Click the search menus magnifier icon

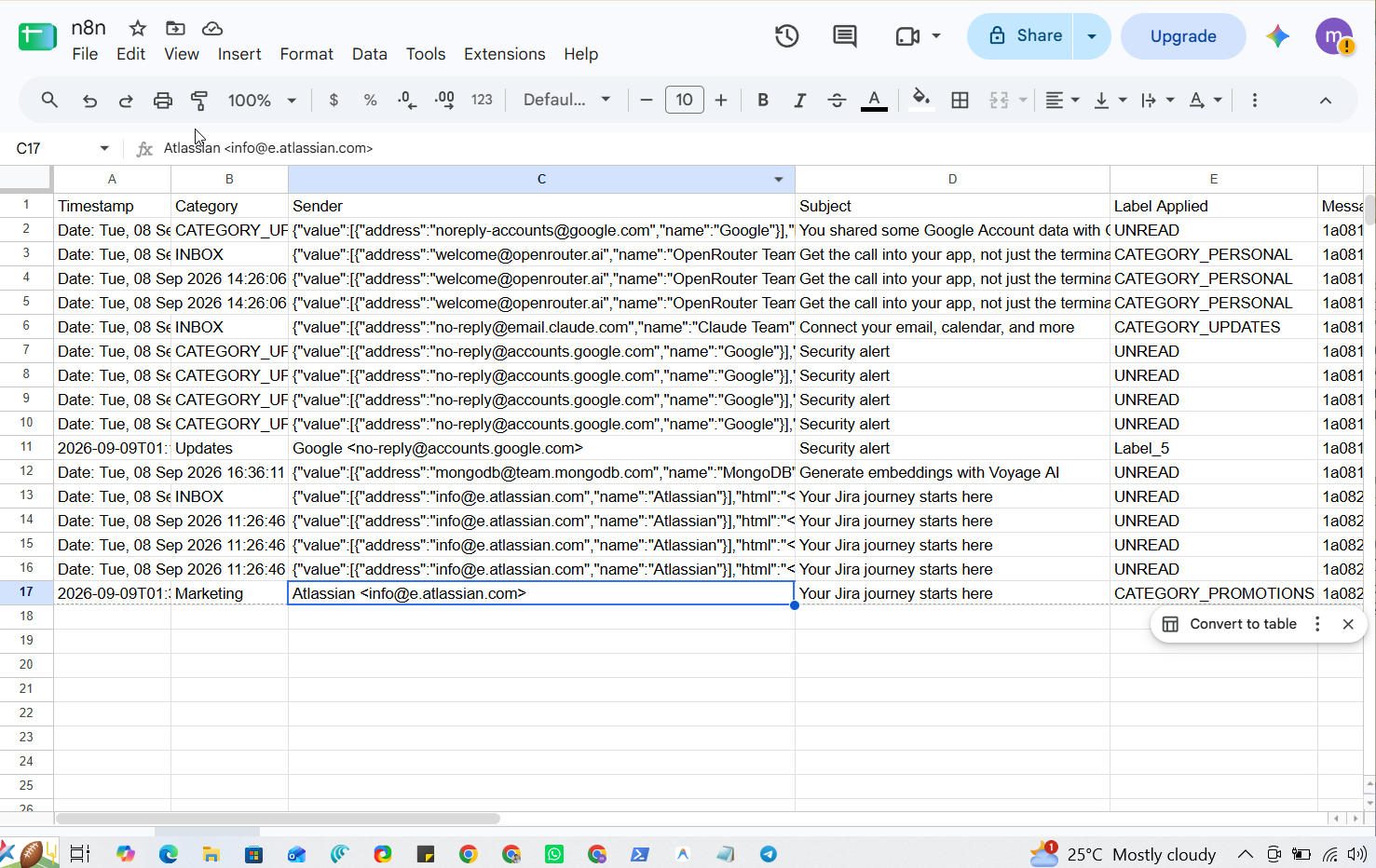click(49, 100)
